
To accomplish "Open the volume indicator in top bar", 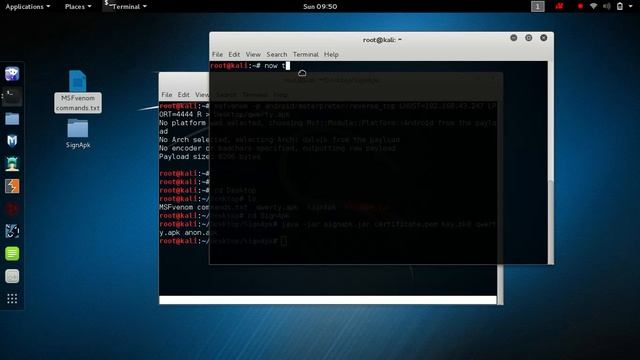I will click(x=607, y=6).
